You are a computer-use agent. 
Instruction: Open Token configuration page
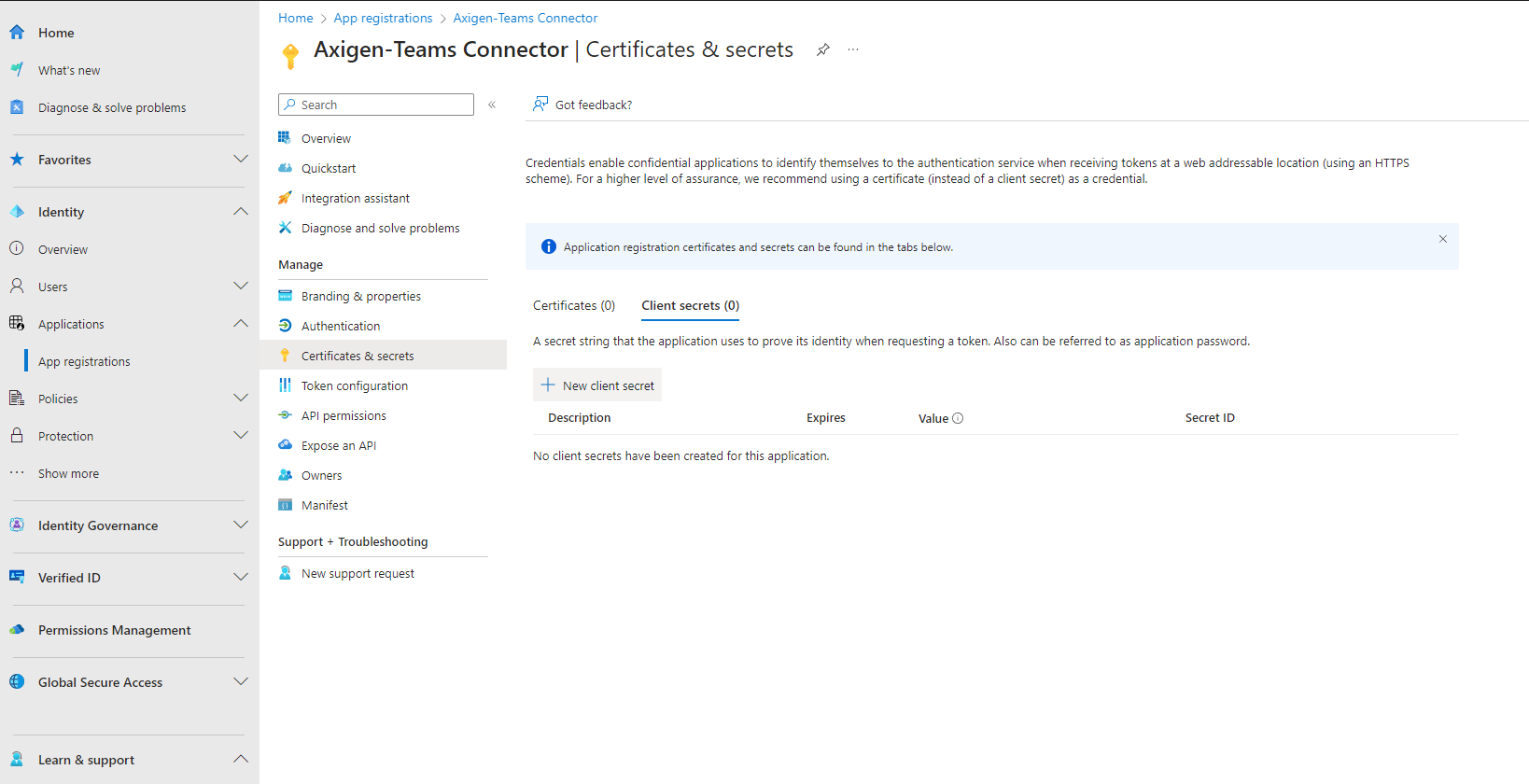[354, 385]
